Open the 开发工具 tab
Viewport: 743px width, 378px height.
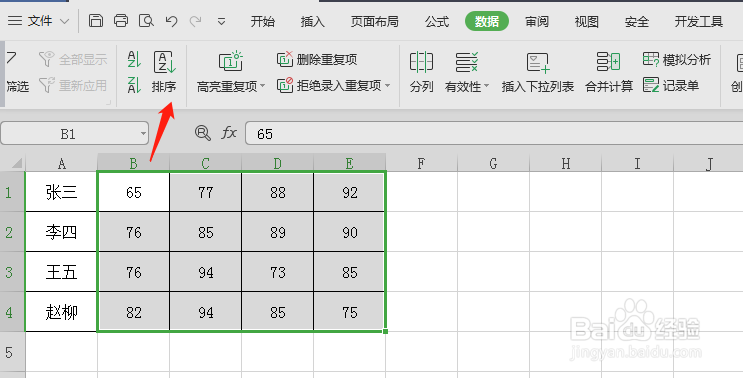click(698, 22)
